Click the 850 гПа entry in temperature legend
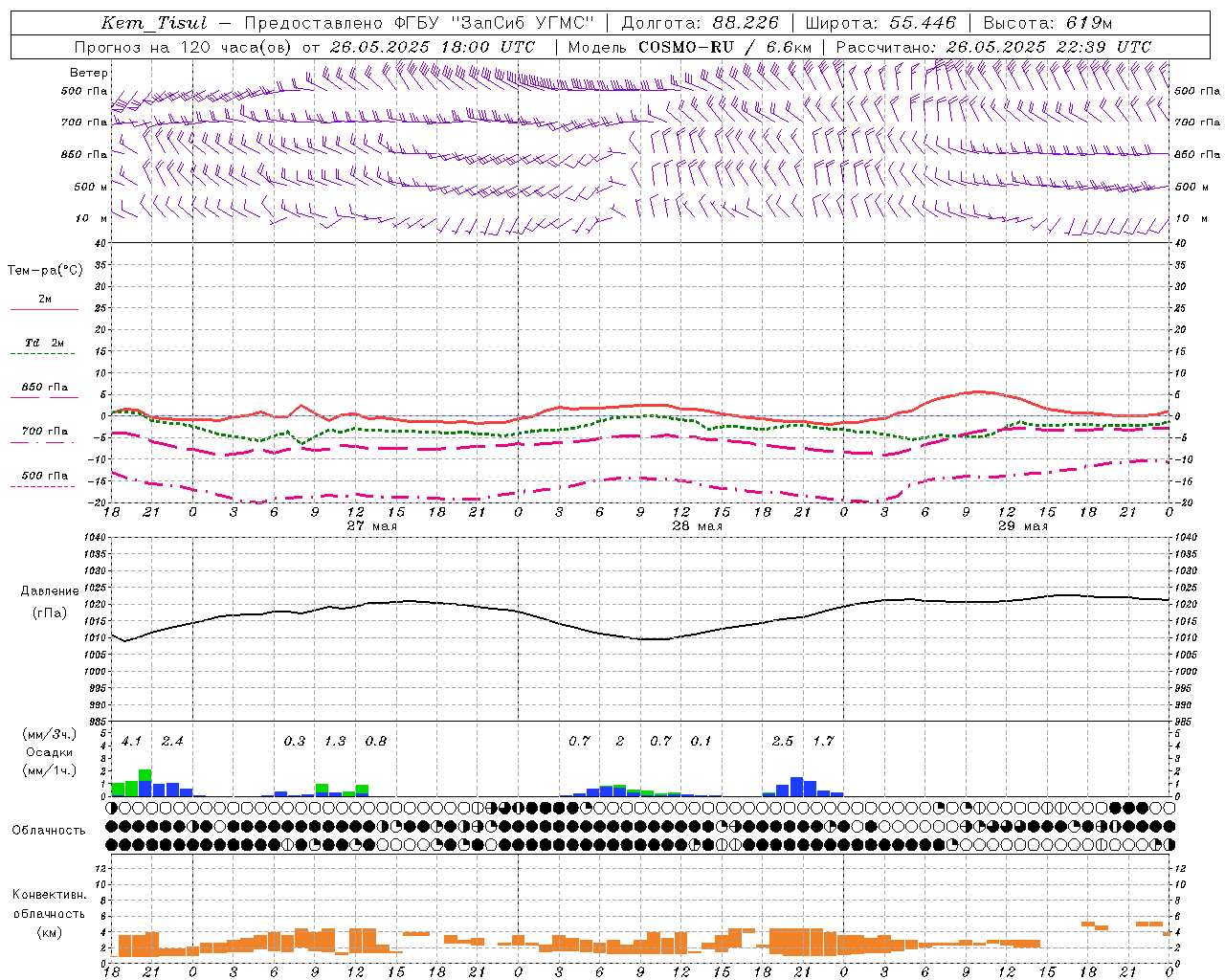 45,387
